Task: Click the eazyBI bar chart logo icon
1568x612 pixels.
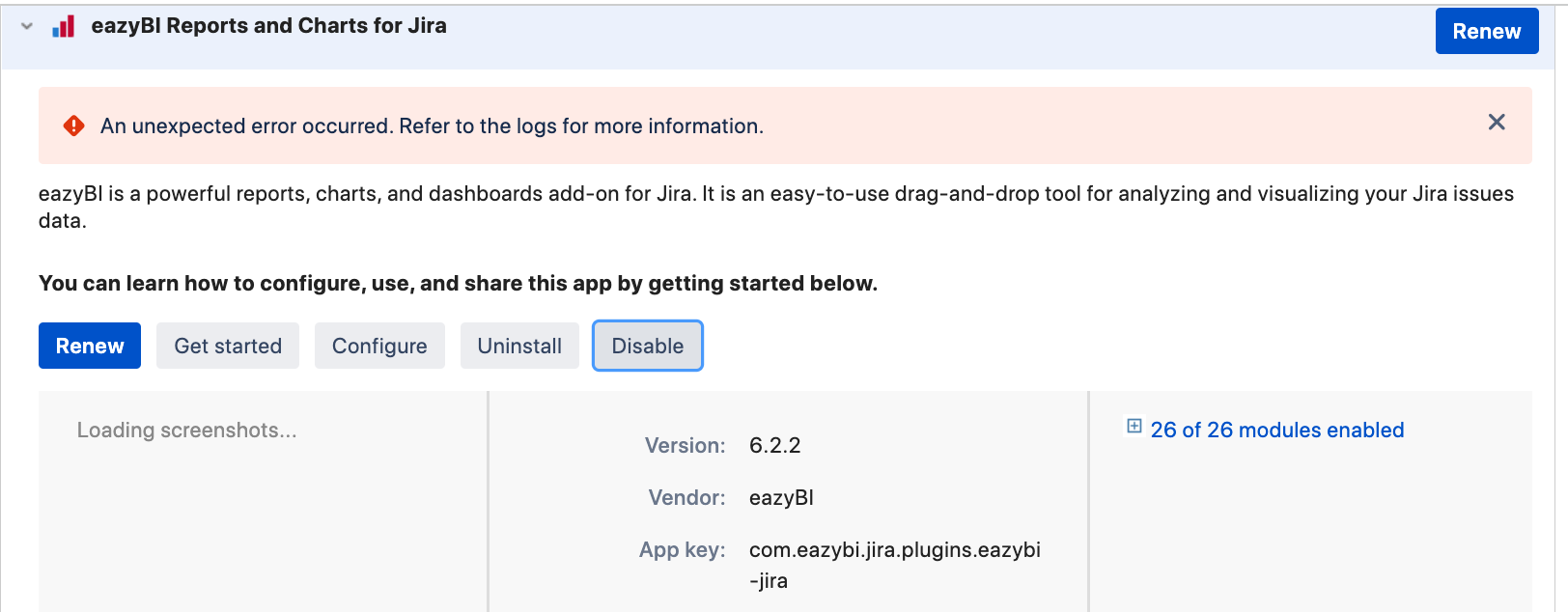Action: coord(64,26)
